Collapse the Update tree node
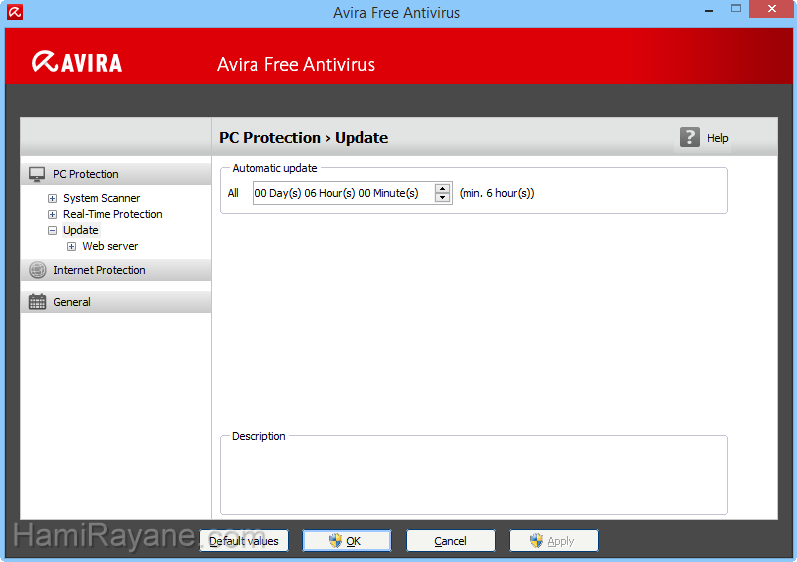 [53, 230]
